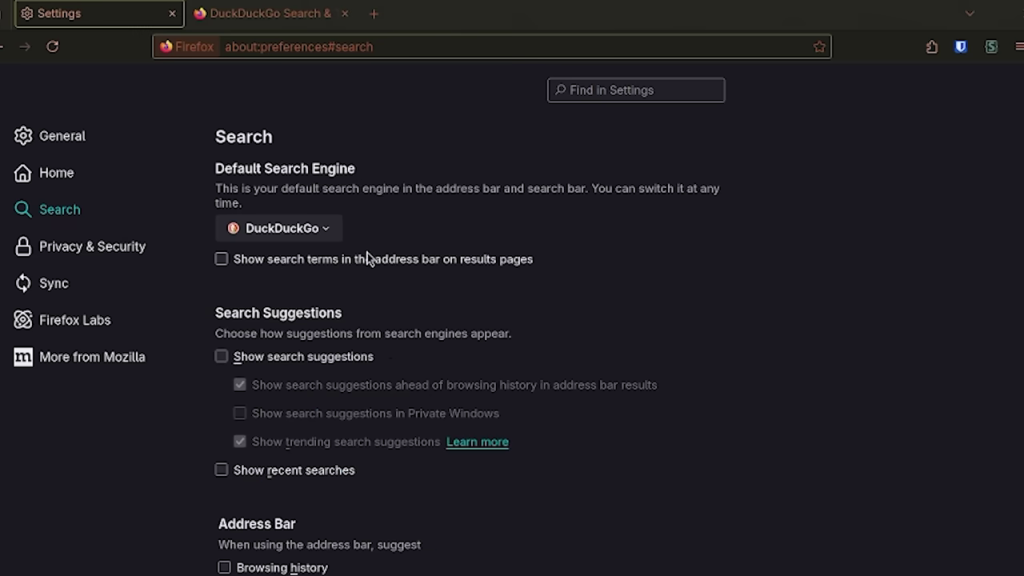Close the Settings tab

[x=172, y=13]
